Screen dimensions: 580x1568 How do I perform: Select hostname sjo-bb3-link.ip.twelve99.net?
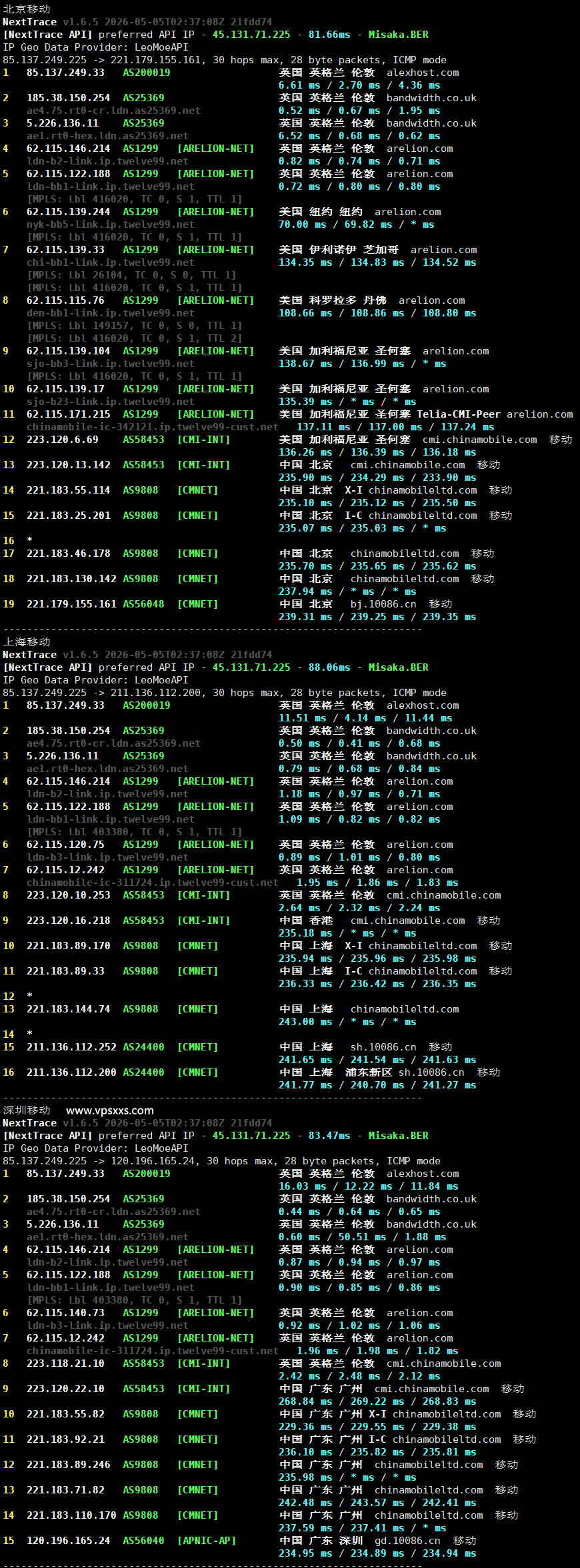(x=111, y=364)
